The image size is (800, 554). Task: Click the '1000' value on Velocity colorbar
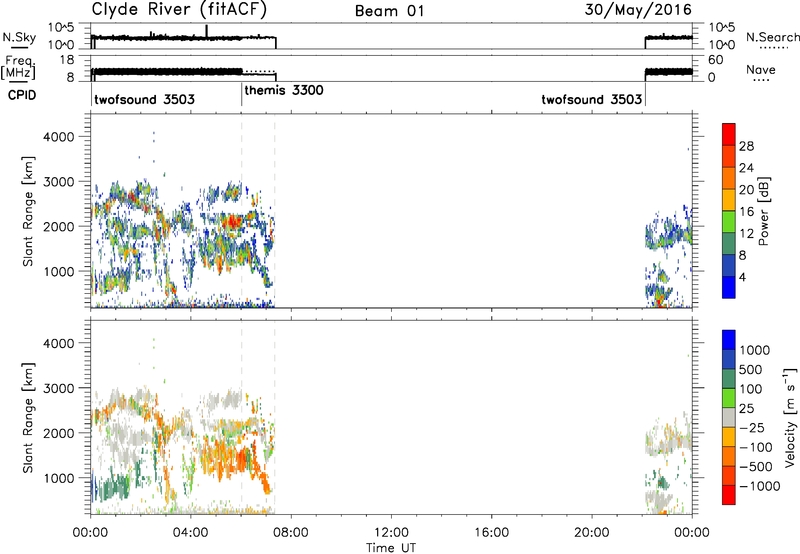(754, 350)
